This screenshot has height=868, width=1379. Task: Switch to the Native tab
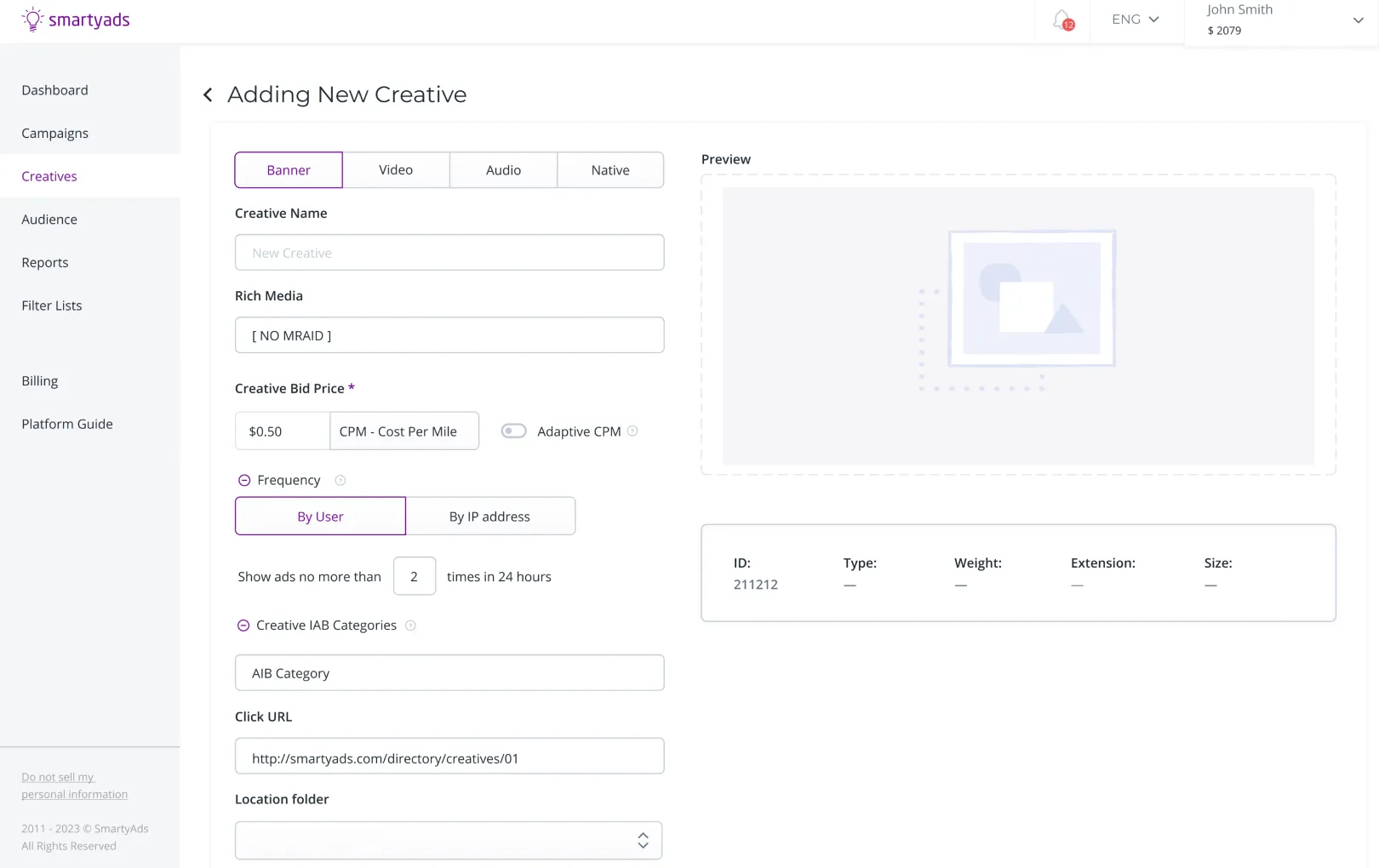610,170
